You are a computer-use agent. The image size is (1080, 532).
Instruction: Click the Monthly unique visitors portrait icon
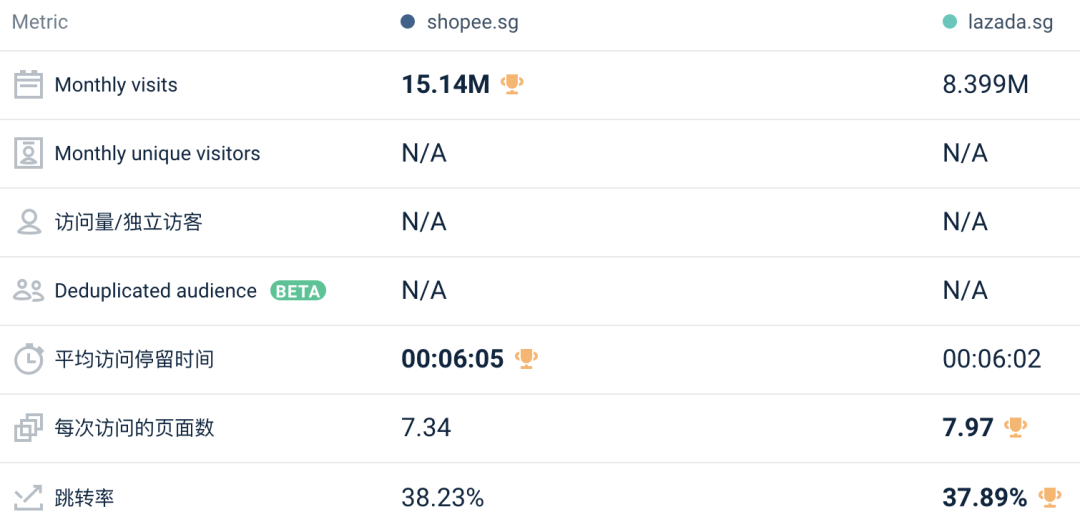tap(29, 153)
